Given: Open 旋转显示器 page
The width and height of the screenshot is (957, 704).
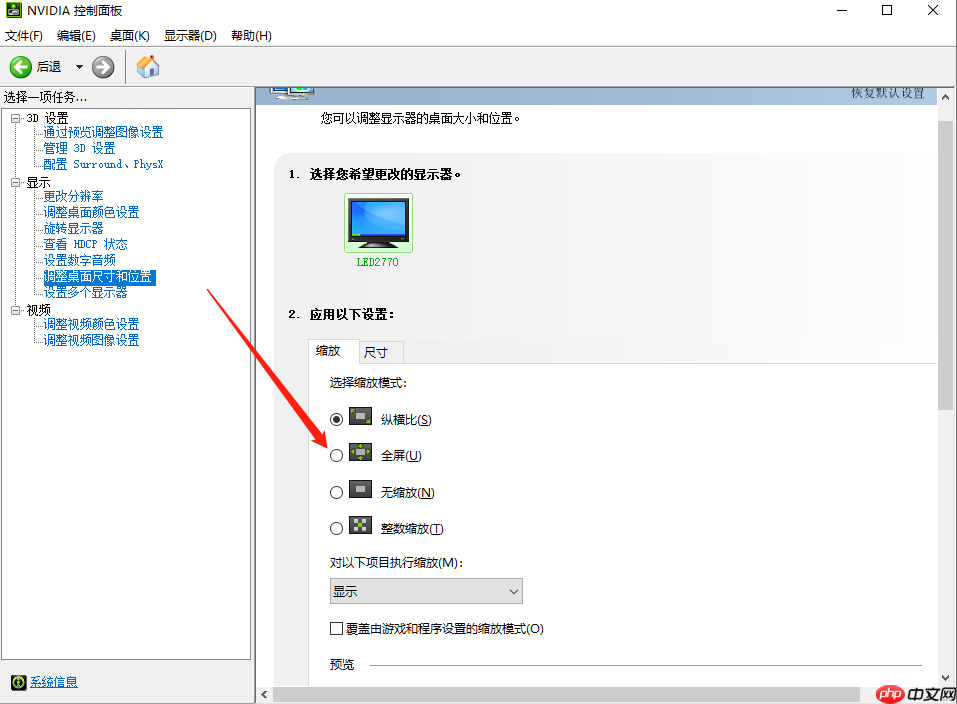Looking at the screenshot, I should click(73, 228).
